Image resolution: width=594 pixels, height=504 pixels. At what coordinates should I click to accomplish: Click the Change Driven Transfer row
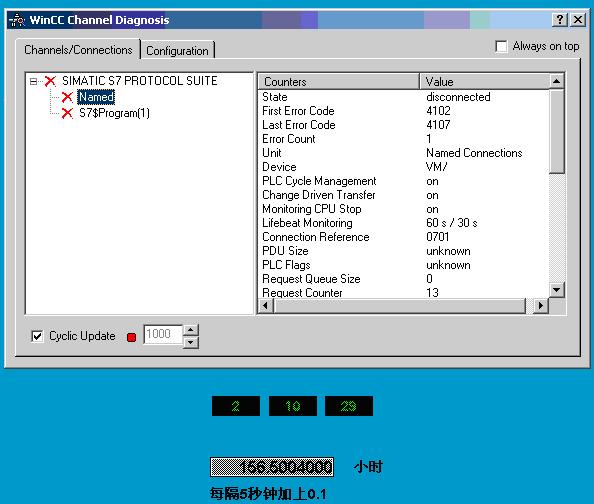[403, 195]
